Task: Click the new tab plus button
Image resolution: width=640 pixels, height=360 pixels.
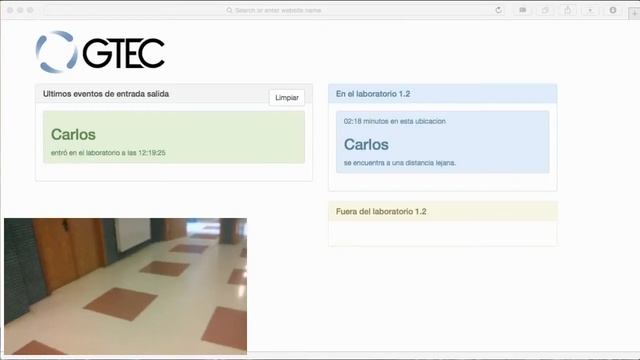Action: point(634,13)
